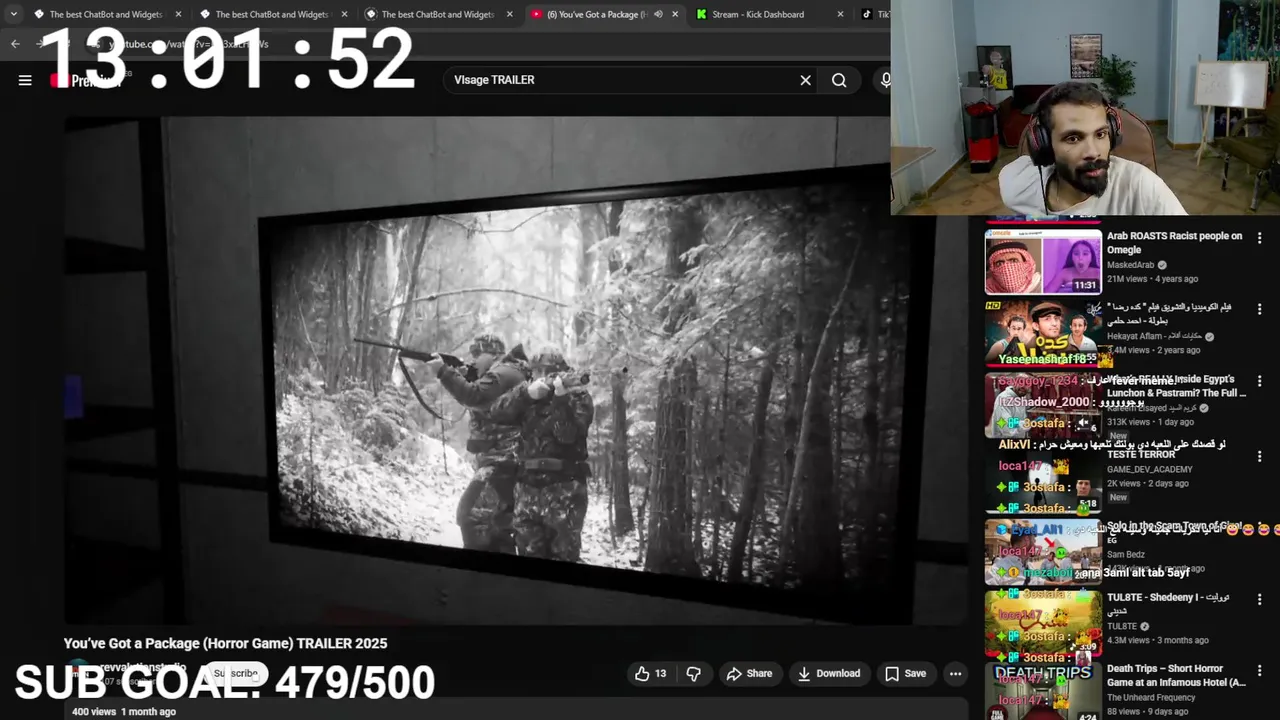Click the browser address bar URL
The height and width of the screenshot is (720, 1280).
coord(190,44)
